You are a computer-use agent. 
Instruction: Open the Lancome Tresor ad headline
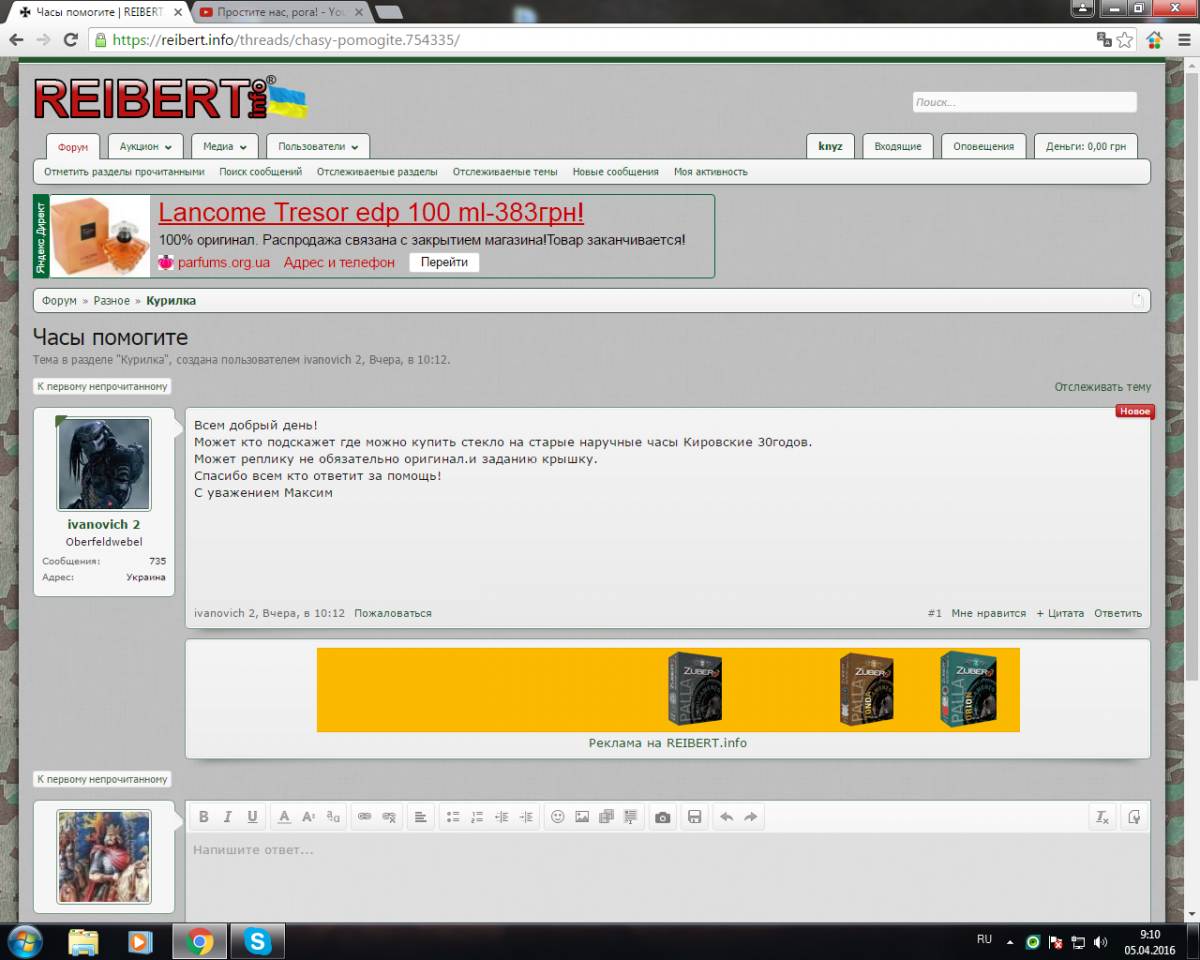click(371, 212)
